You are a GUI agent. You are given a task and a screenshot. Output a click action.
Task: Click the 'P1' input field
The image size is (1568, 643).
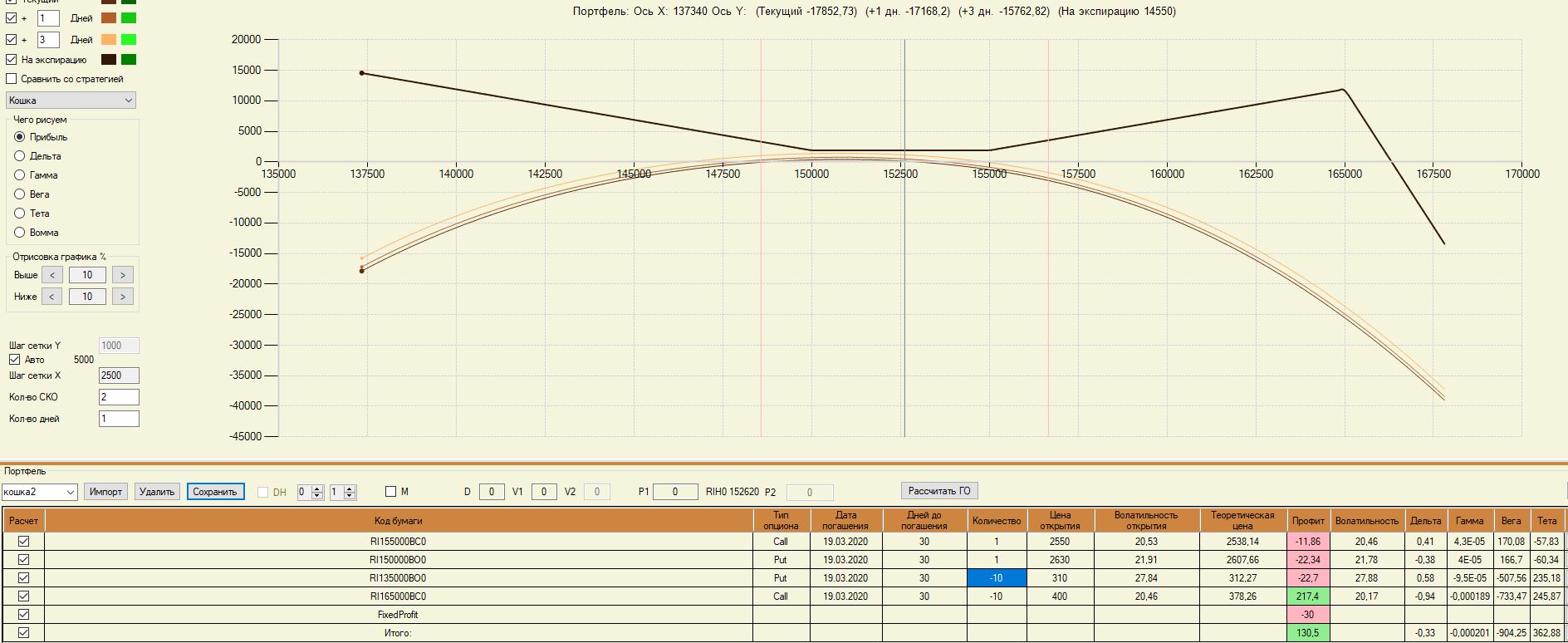point(675,492)
